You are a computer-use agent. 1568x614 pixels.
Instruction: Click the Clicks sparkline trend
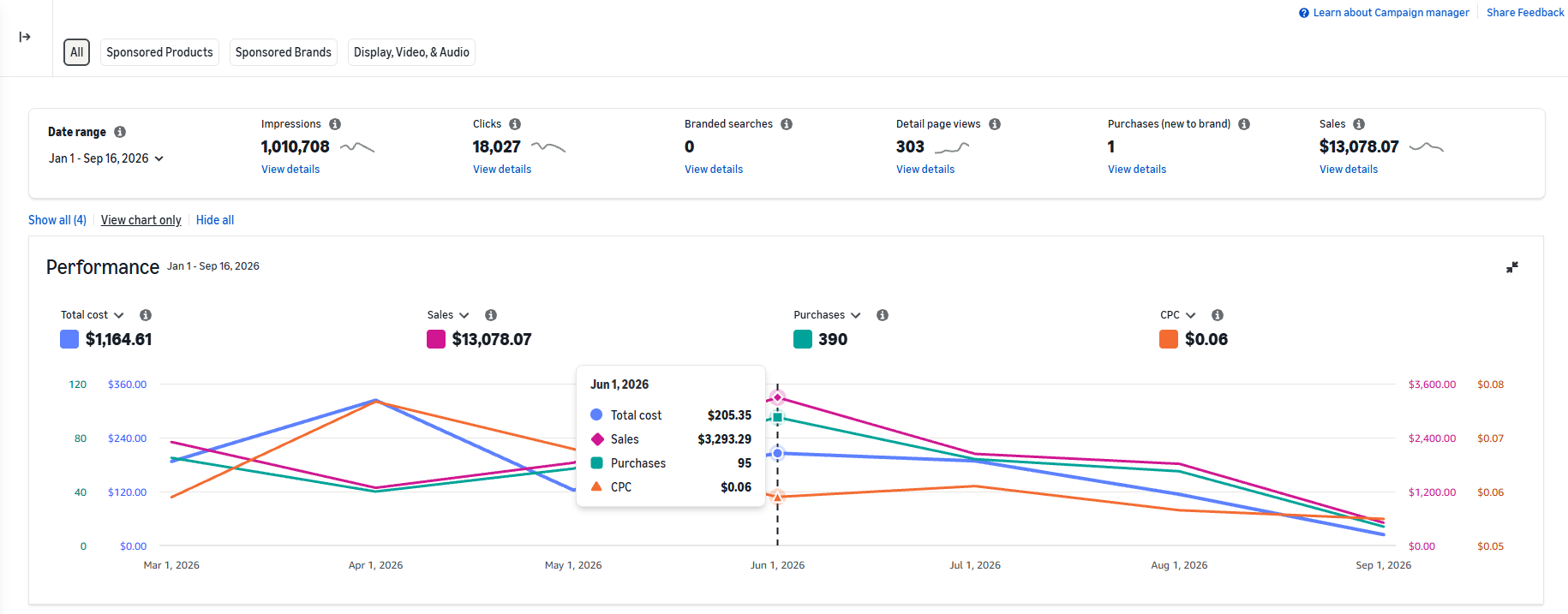click(548, 147)
